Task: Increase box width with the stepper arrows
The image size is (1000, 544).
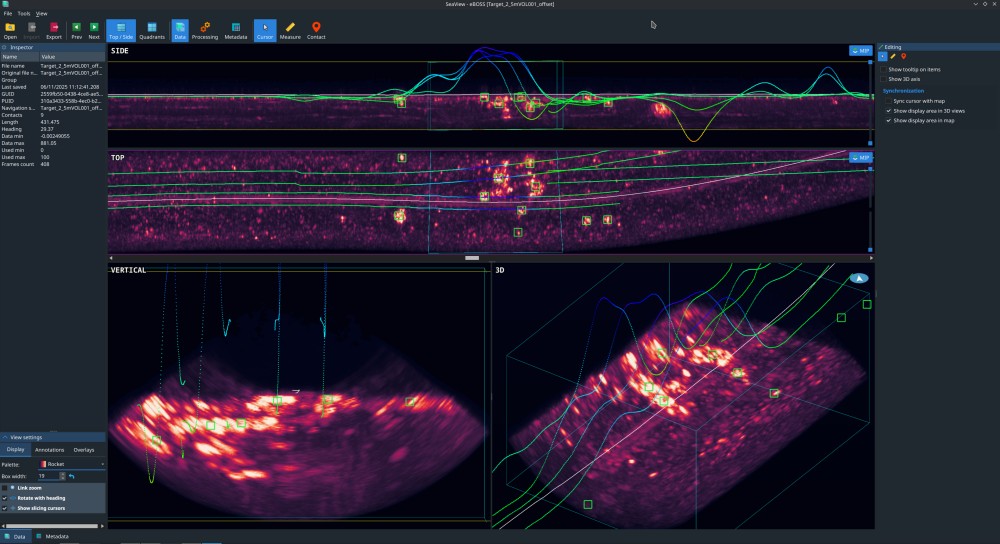Action: pos(62,474)
